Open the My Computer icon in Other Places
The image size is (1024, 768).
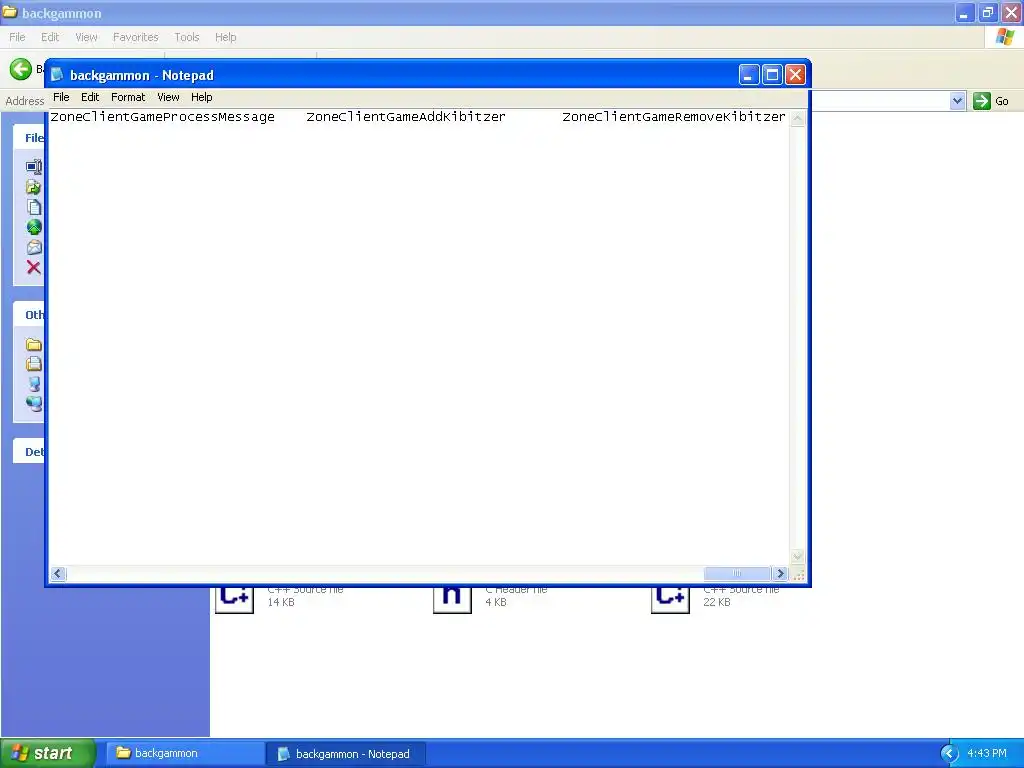pos(34,384)
